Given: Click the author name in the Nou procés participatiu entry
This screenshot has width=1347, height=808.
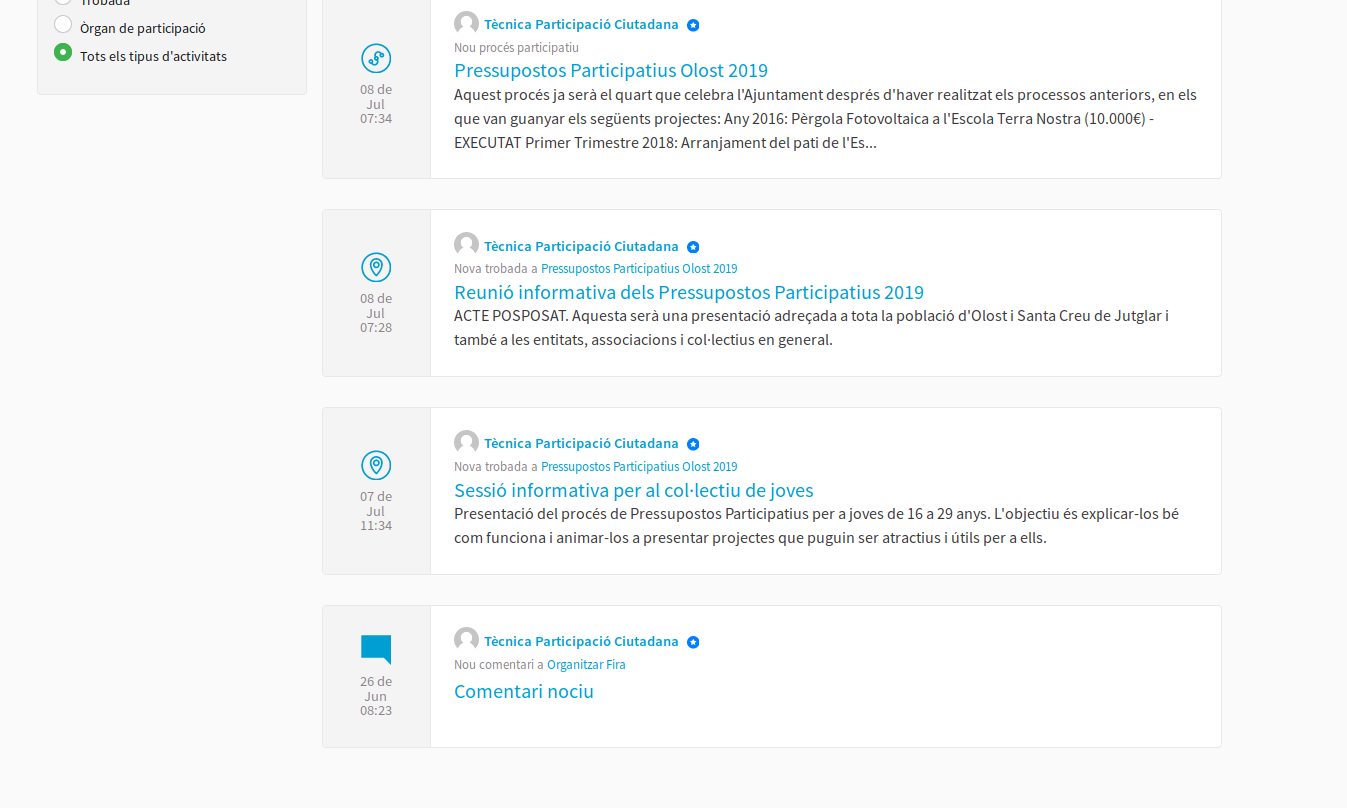Looking at the screenshot, I should [x=581, y=24].
